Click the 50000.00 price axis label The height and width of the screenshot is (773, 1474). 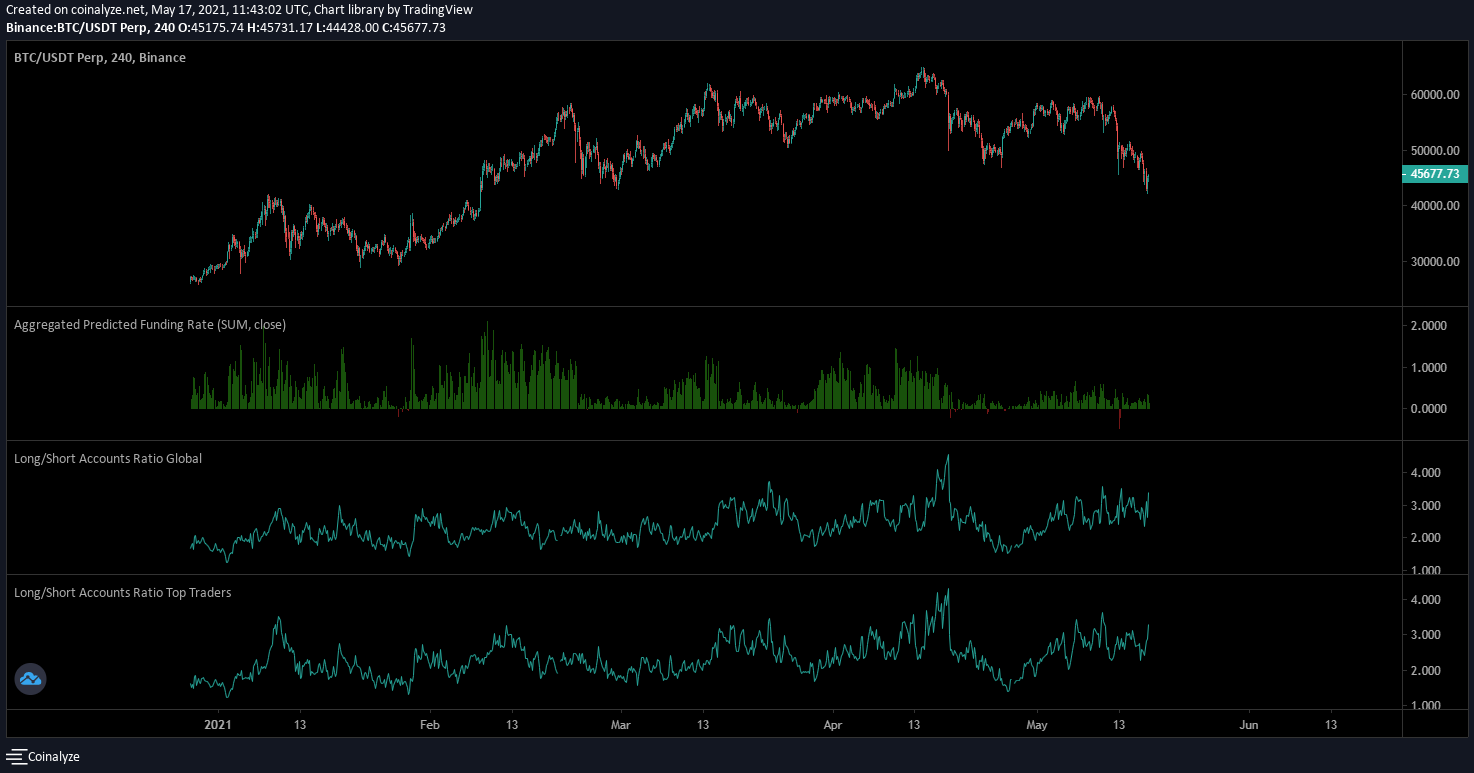tap(1435, 151)
